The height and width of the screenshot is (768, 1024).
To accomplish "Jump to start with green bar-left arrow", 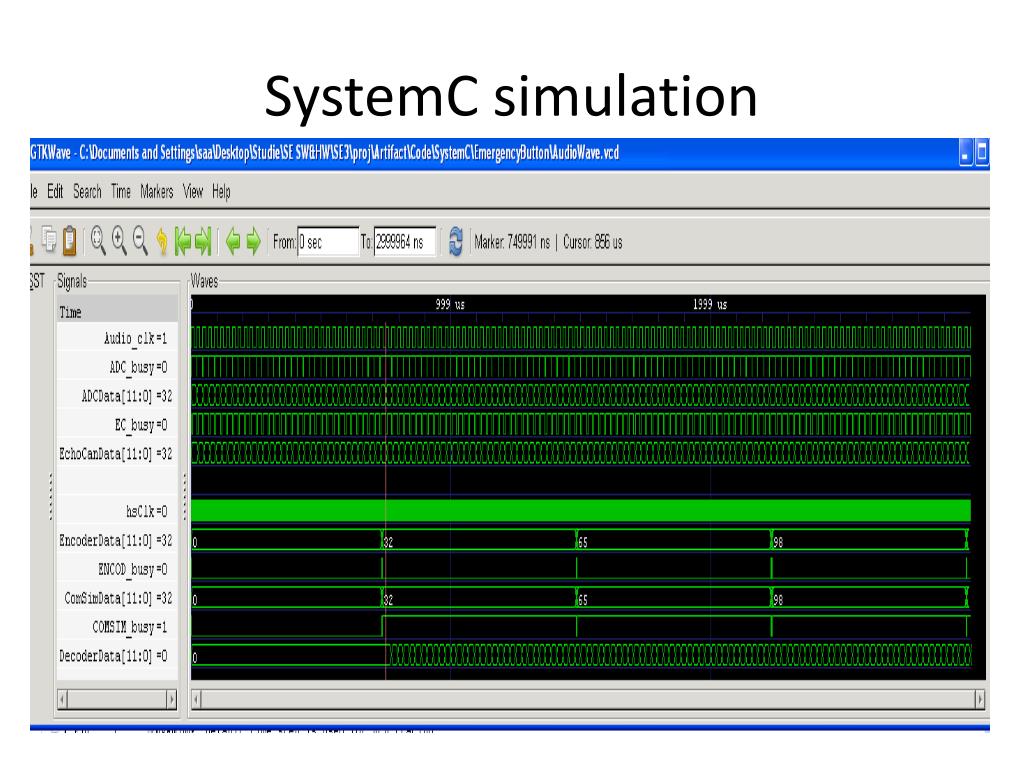I will coord(182,241).
